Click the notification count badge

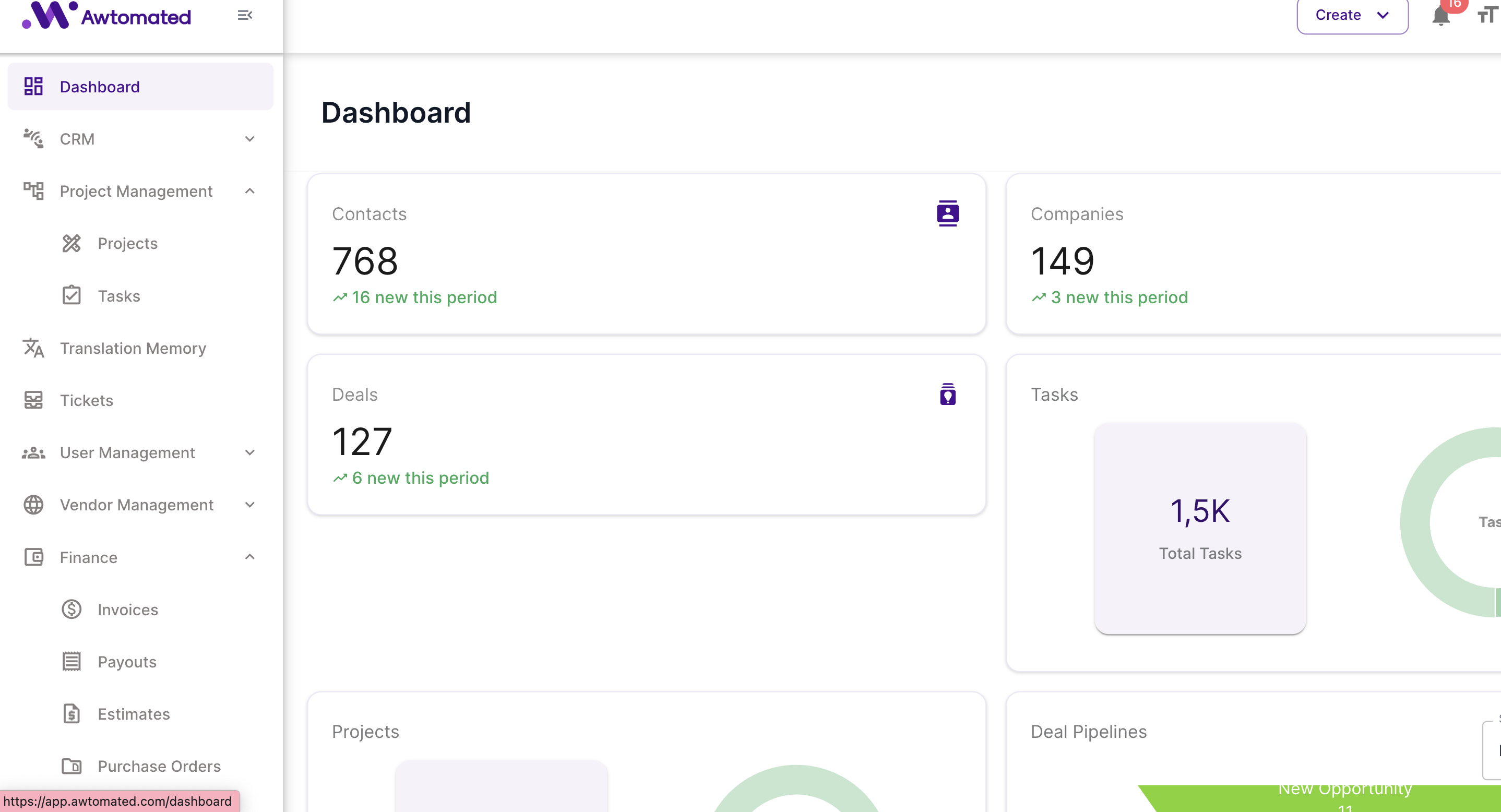point(1455,4)
